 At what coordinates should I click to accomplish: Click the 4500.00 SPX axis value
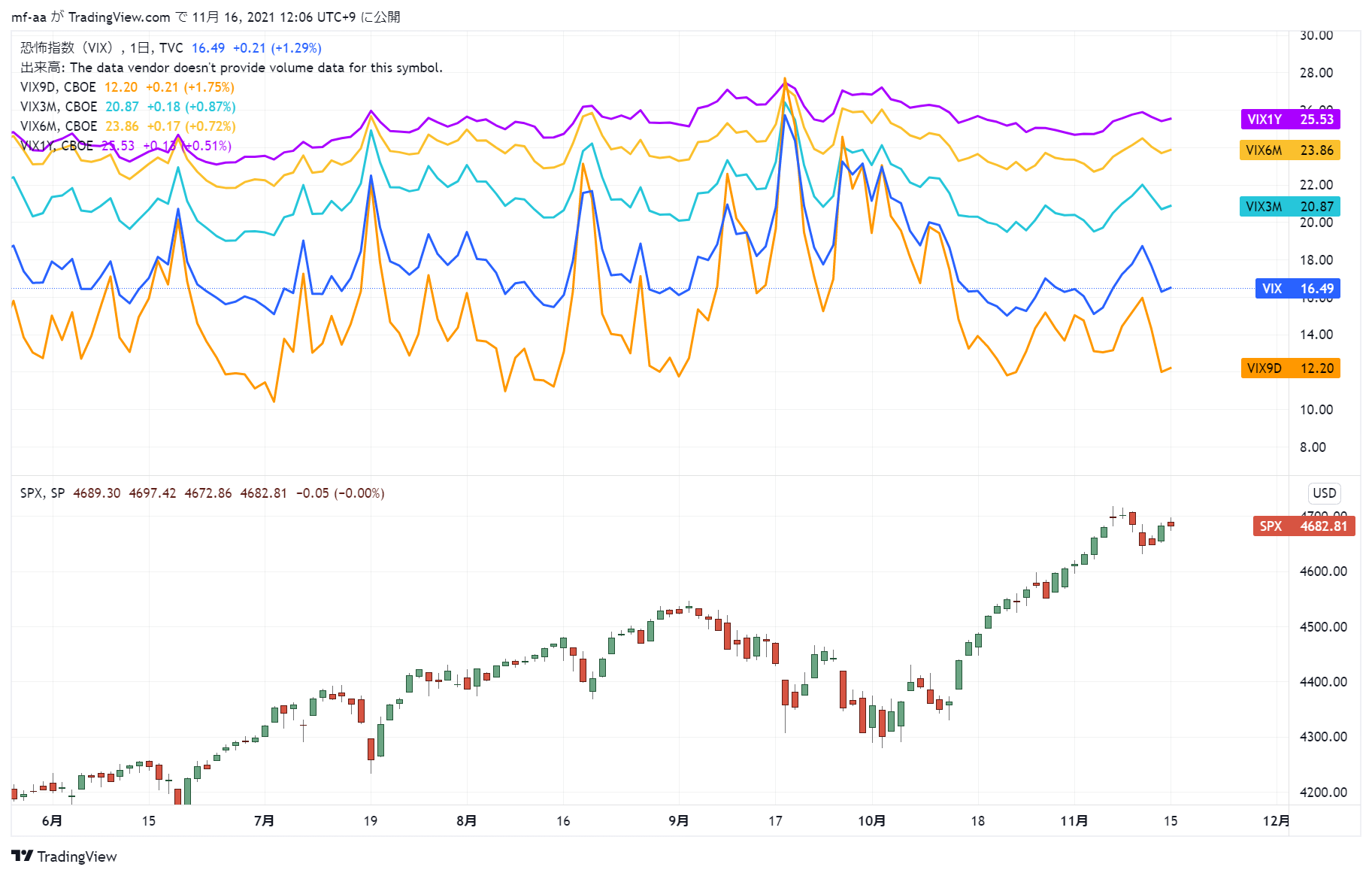click(x=1323, y=627)
